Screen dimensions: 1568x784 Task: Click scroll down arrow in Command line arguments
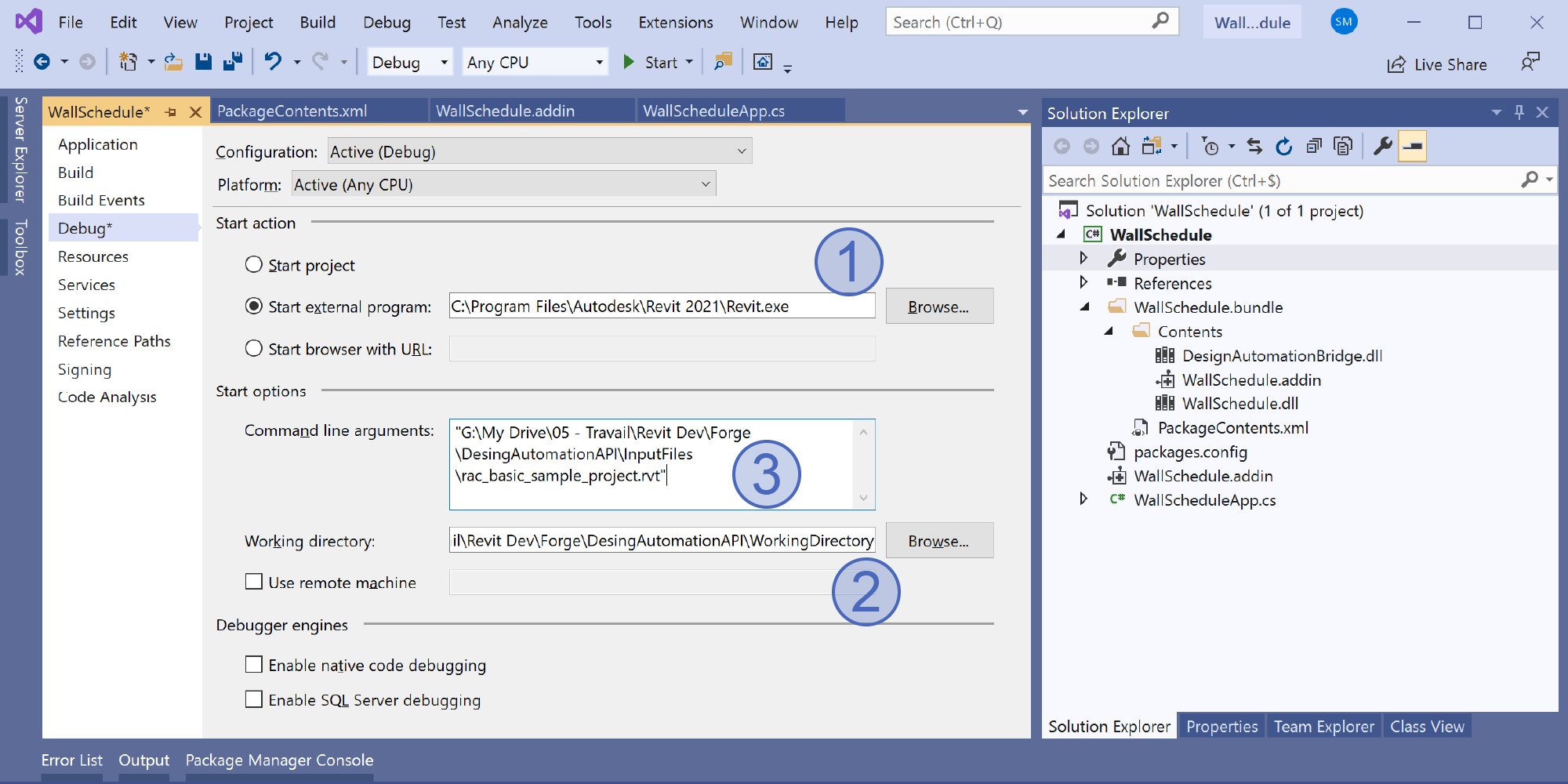pos(863,498)
